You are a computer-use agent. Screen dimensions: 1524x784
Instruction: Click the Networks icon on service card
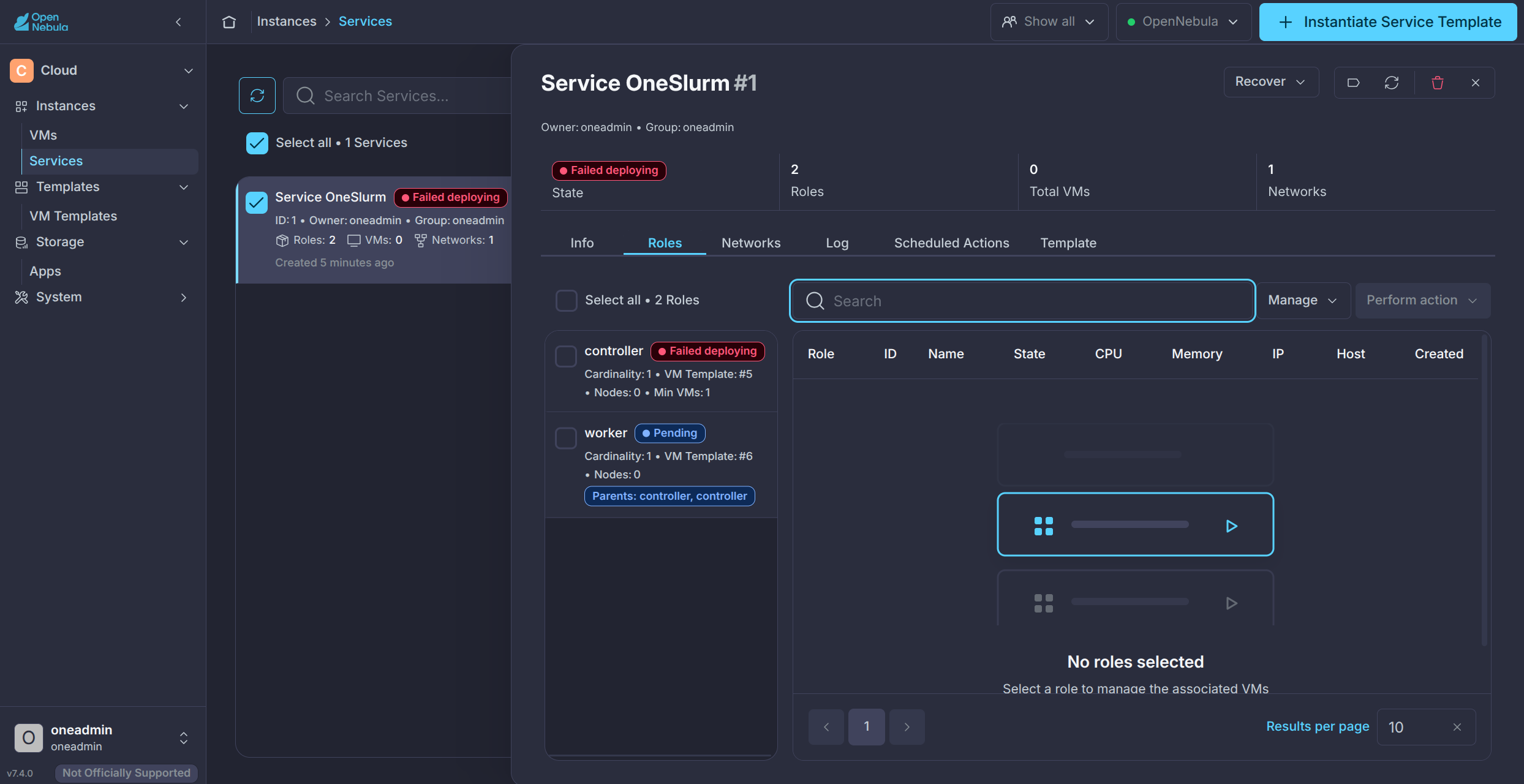tap(421, 240)
